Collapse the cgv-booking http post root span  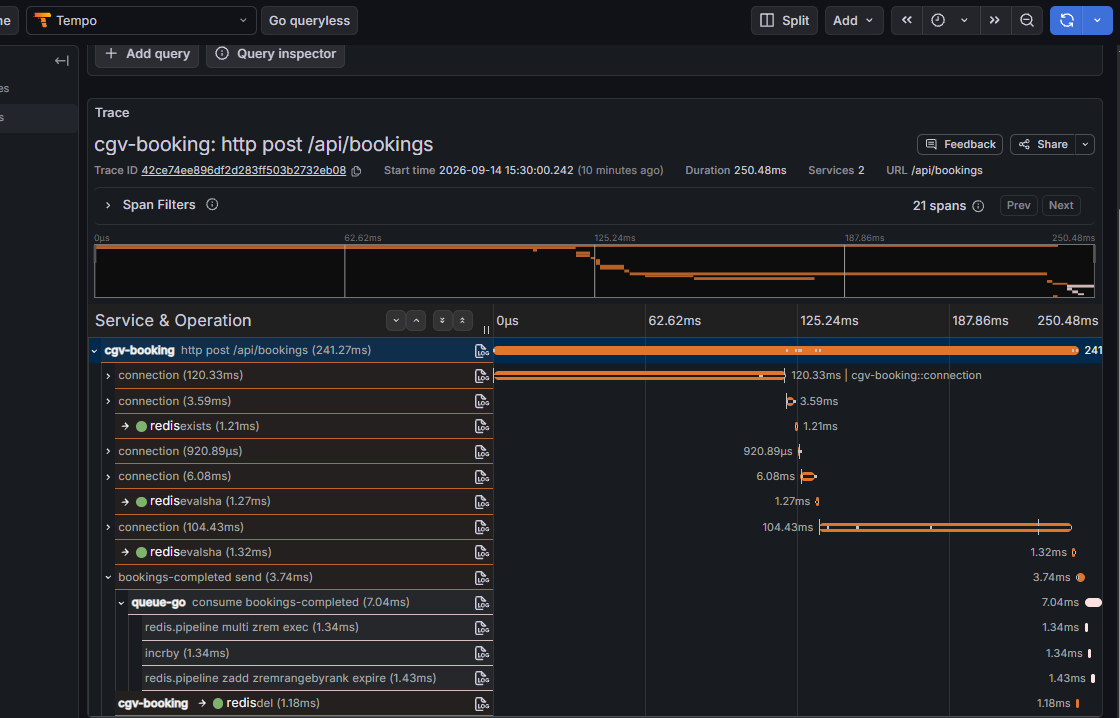click(94, 351)
